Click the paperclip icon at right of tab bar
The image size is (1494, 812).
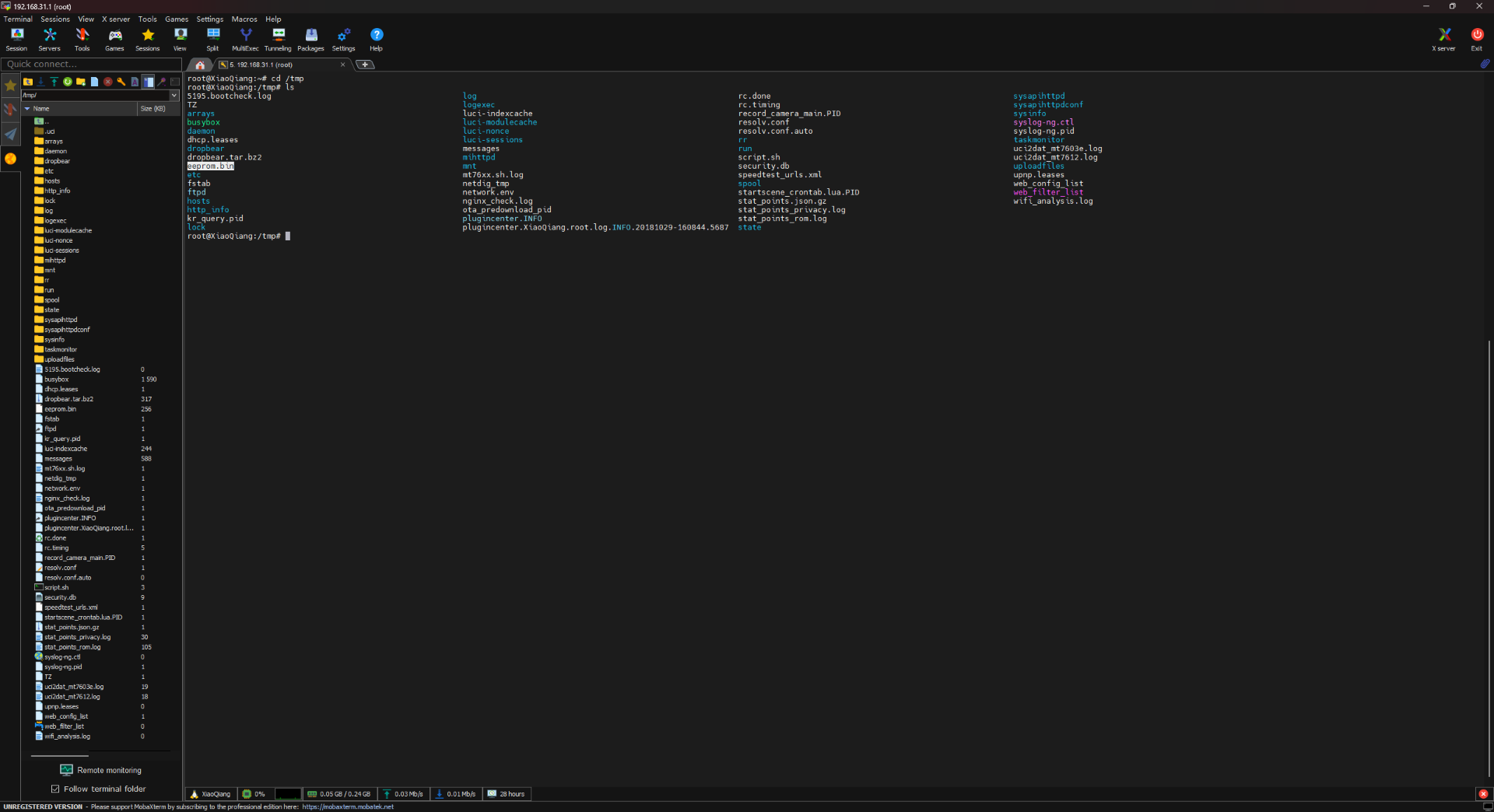coord(1485,64)
